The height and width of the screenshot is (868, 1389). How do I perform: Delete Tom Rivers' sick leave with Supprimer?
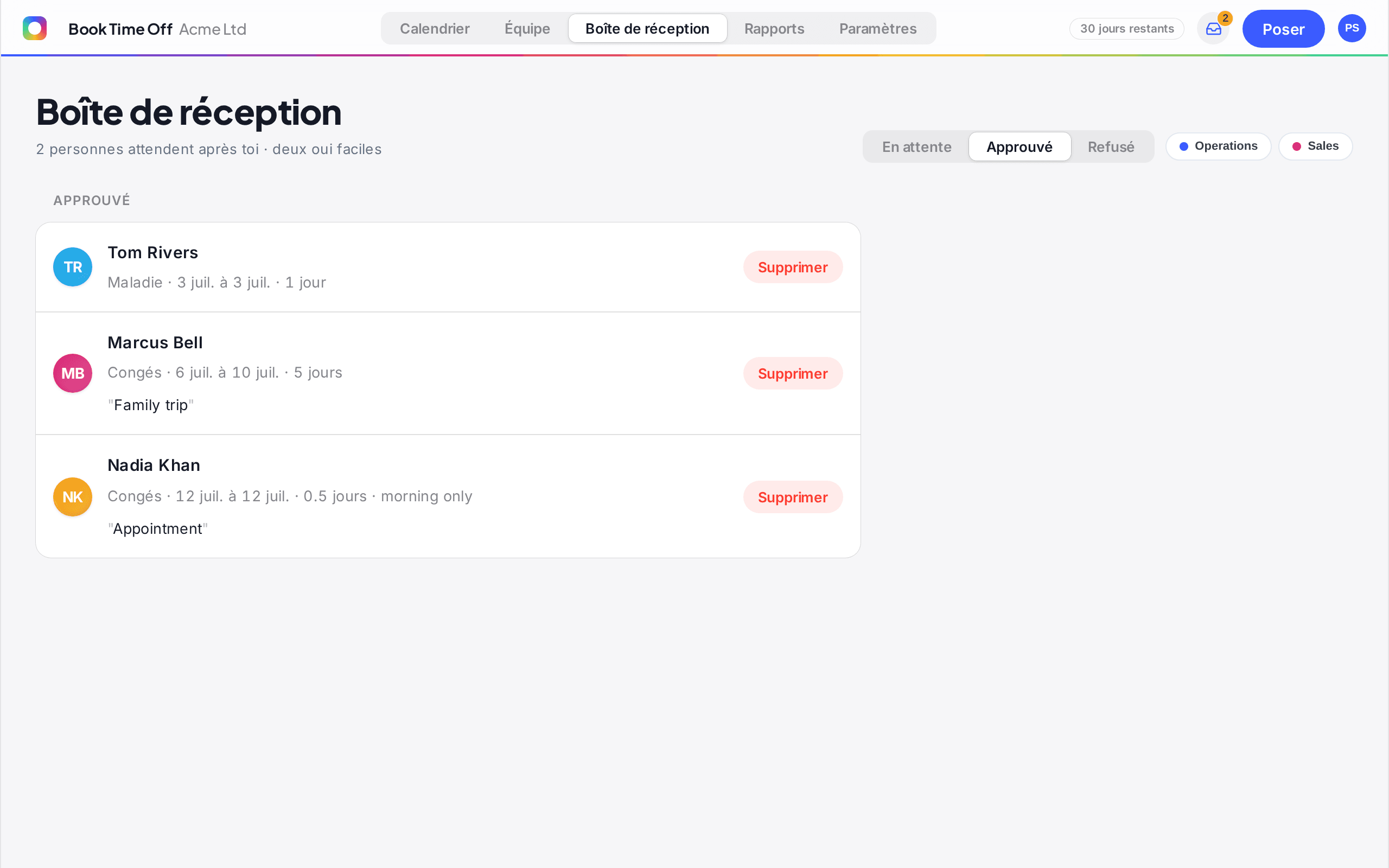coord(793,267)
